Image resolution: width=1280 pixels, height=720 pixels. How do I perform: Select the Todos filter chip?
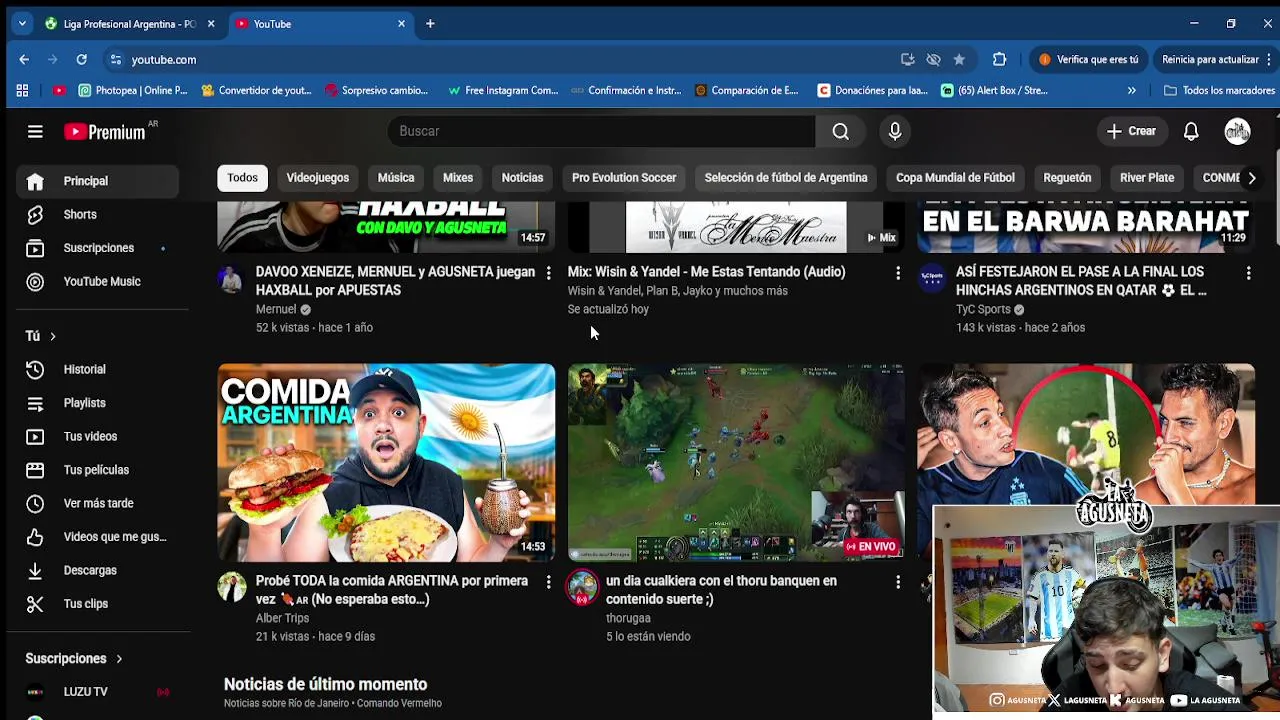point(242,178)
